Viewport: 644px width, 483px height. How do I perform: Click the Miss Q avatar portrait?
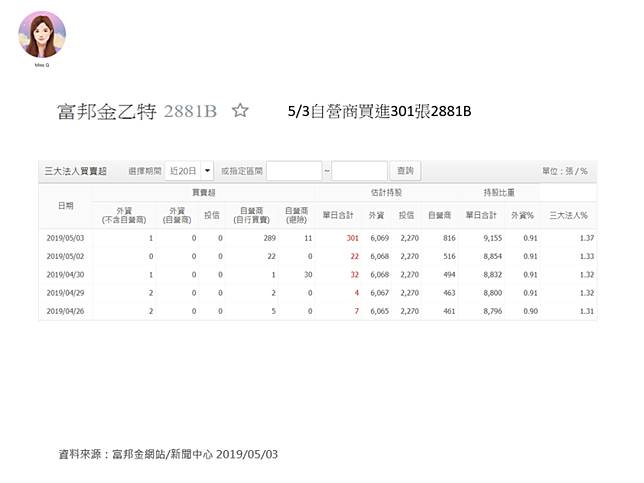point(42,34)
